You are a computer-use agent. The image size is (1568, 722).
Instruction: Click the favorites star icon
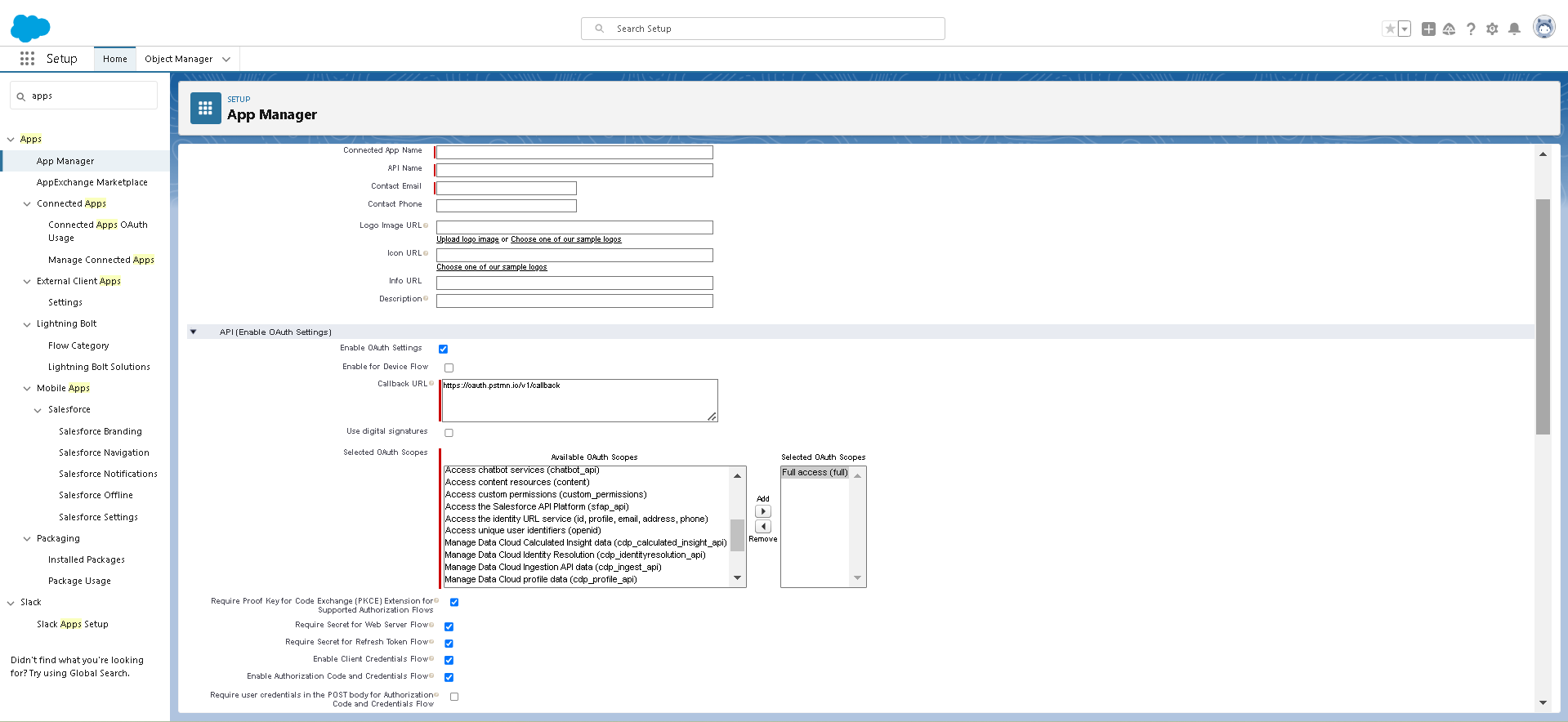coord(1390,29)
